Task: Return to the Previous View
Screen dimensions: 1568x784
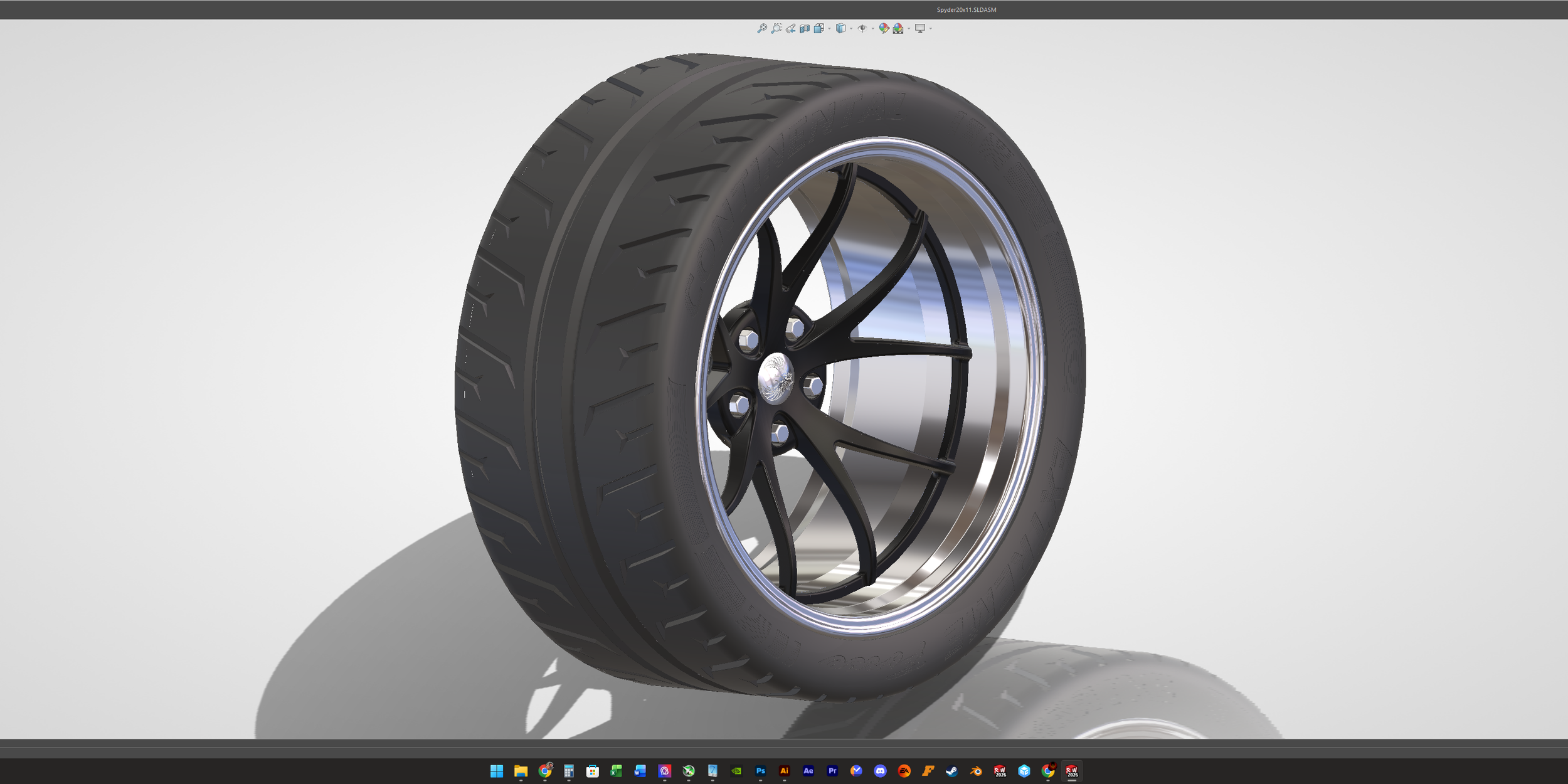Action: tap(790, 28)
